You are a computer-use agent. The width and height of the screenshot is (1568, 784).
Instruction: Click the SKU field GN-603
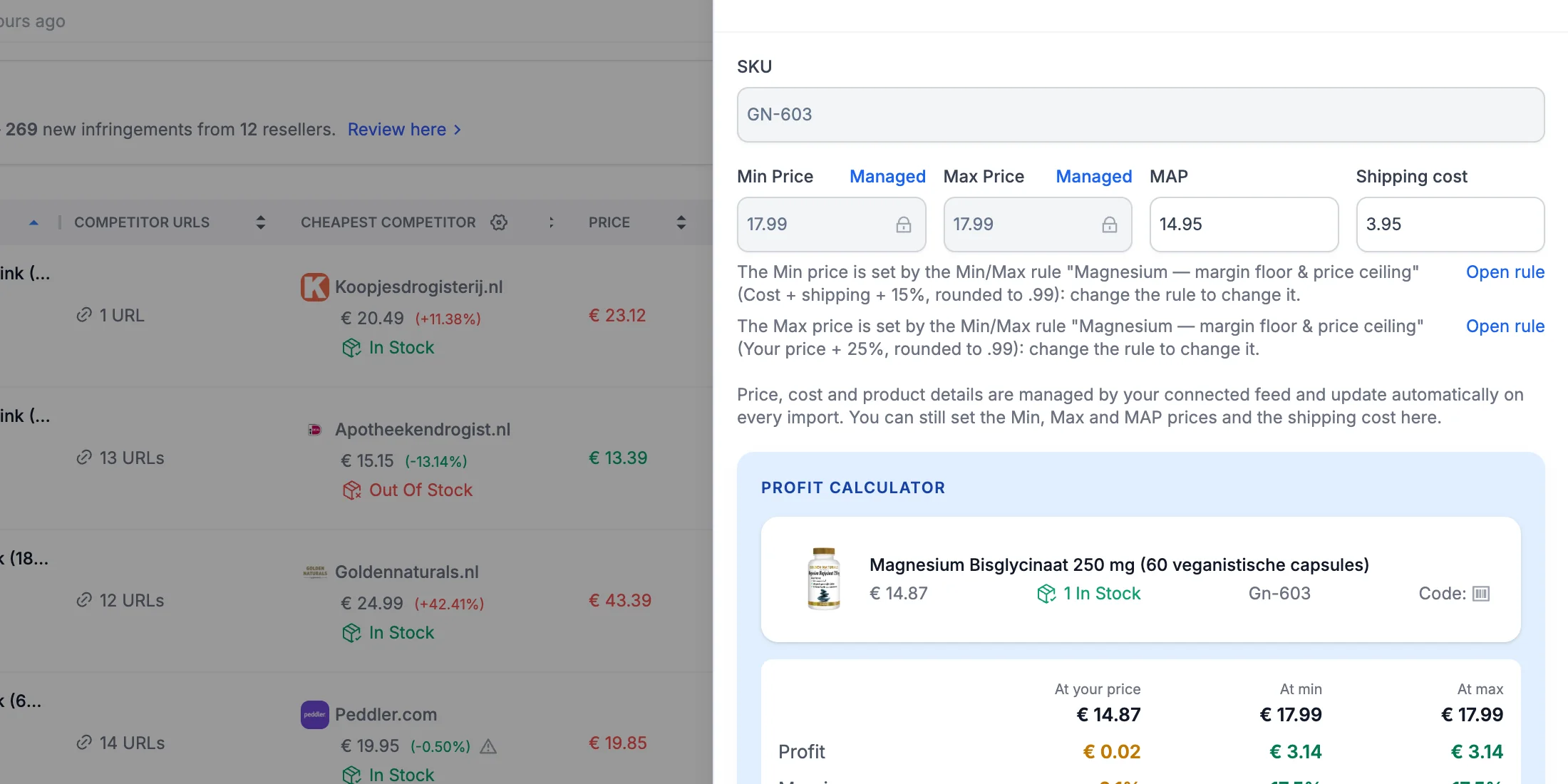(x=1140, y=115)
